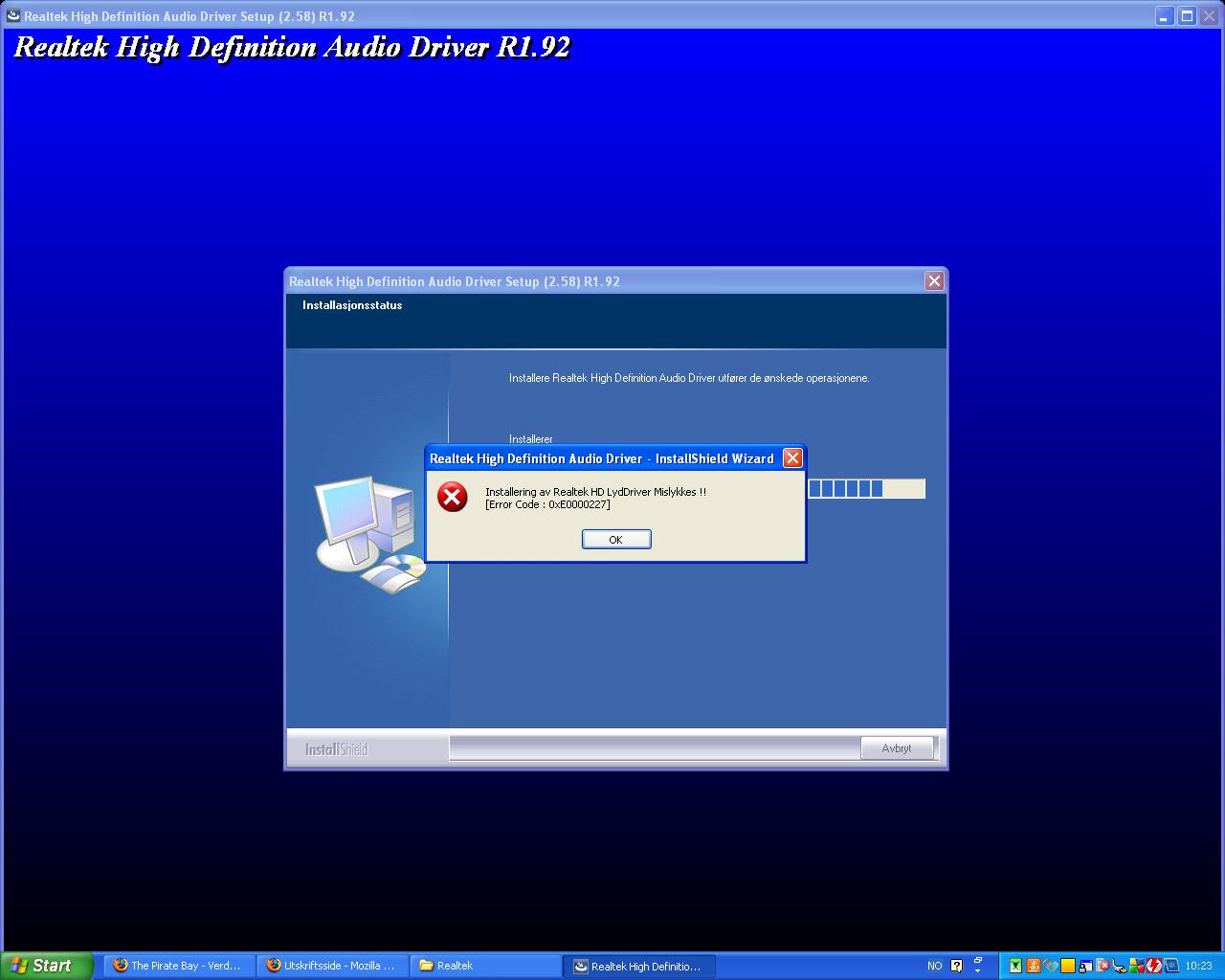Click the window-with-lock tray icon

pyautogui.click(x=1085, y=966)
